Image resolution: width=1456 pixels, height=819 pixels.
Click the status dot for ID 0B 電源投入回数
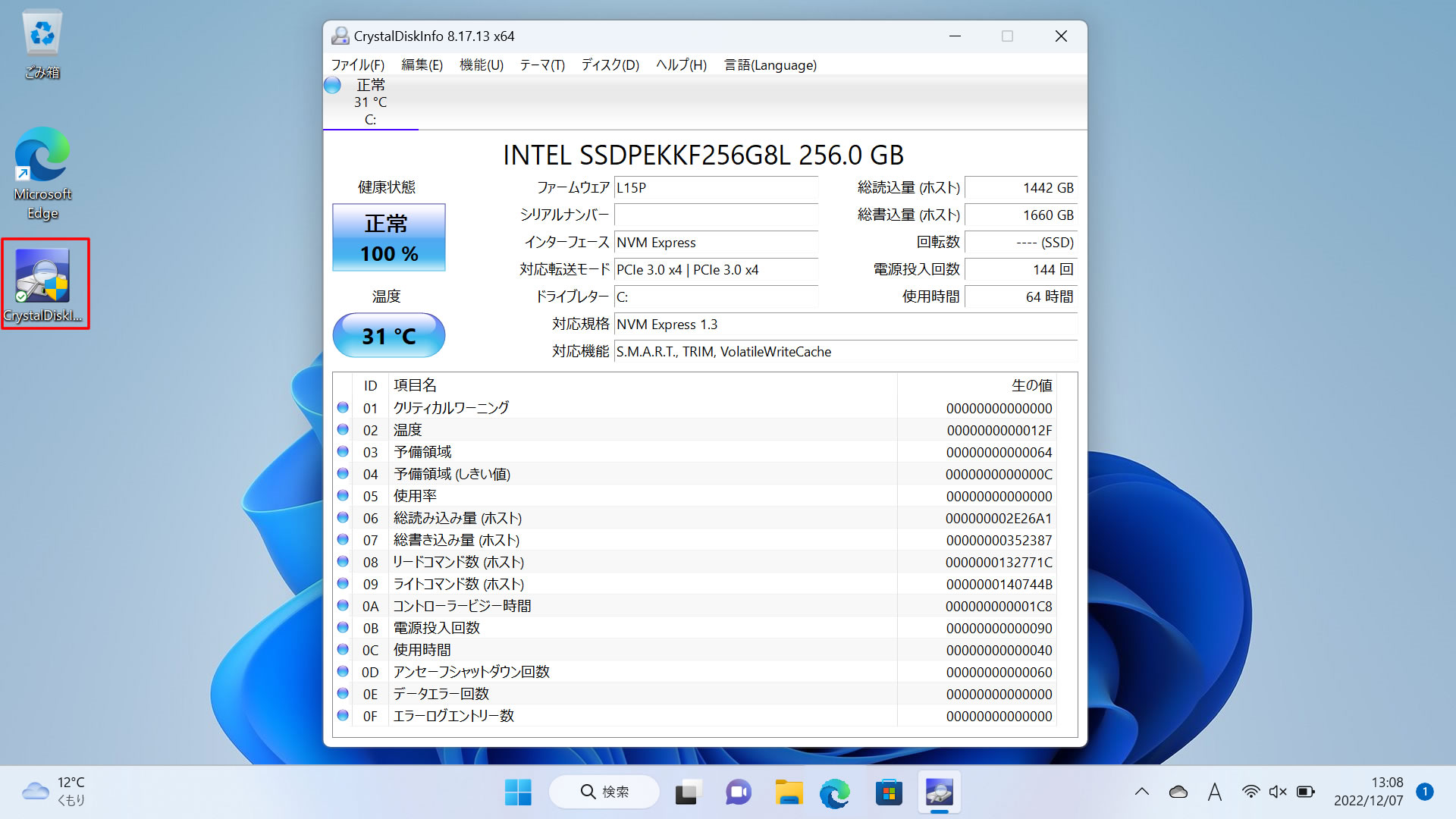pos(343,628)
